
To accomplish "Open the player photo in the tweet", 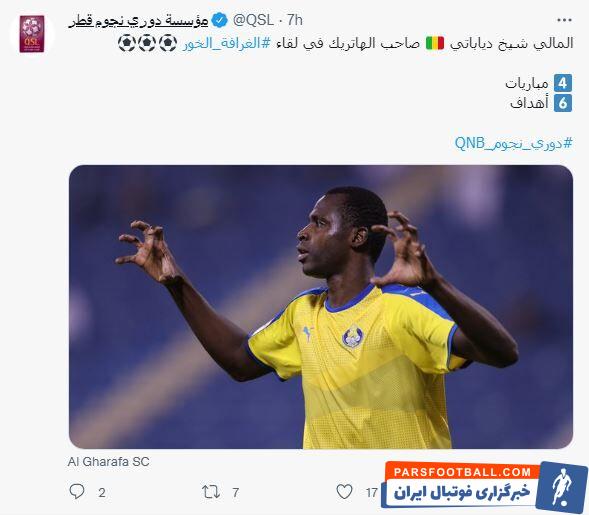I will point(321,307).
